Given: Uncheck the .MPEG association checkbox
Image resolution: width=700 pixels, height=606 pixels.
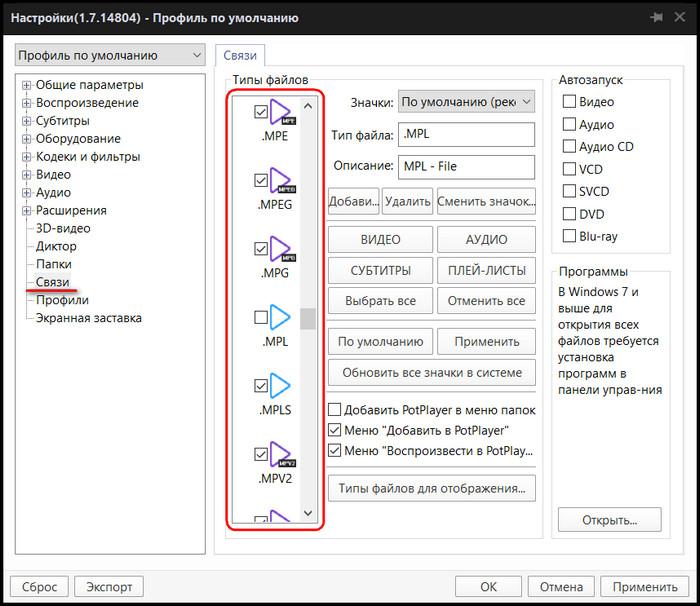Looking at the screenshot, I should (x=261, y=180).
